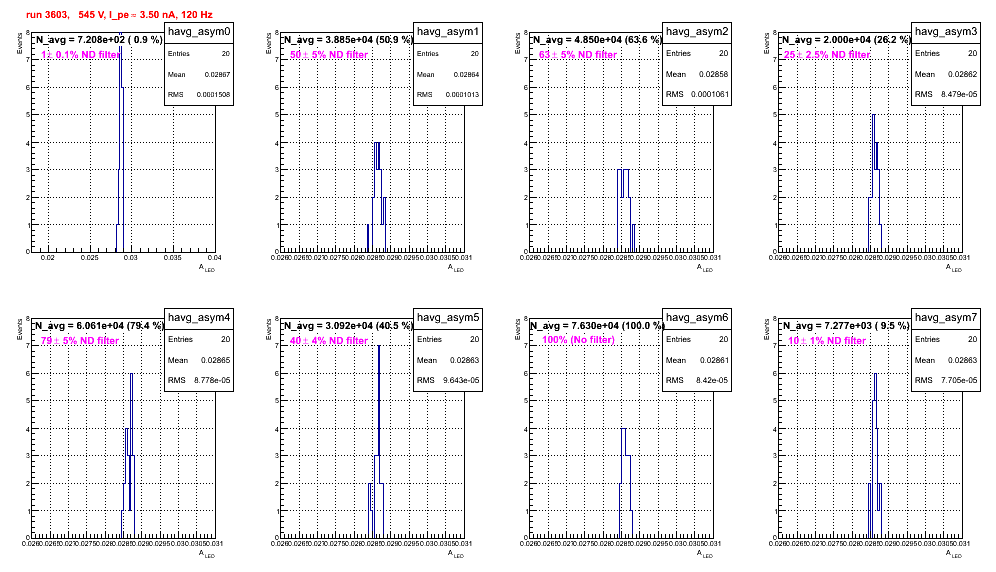Viewport: 996px width, 572px height.
Task: Select the havg_asym0 stats box title
Action: point(199,32)
